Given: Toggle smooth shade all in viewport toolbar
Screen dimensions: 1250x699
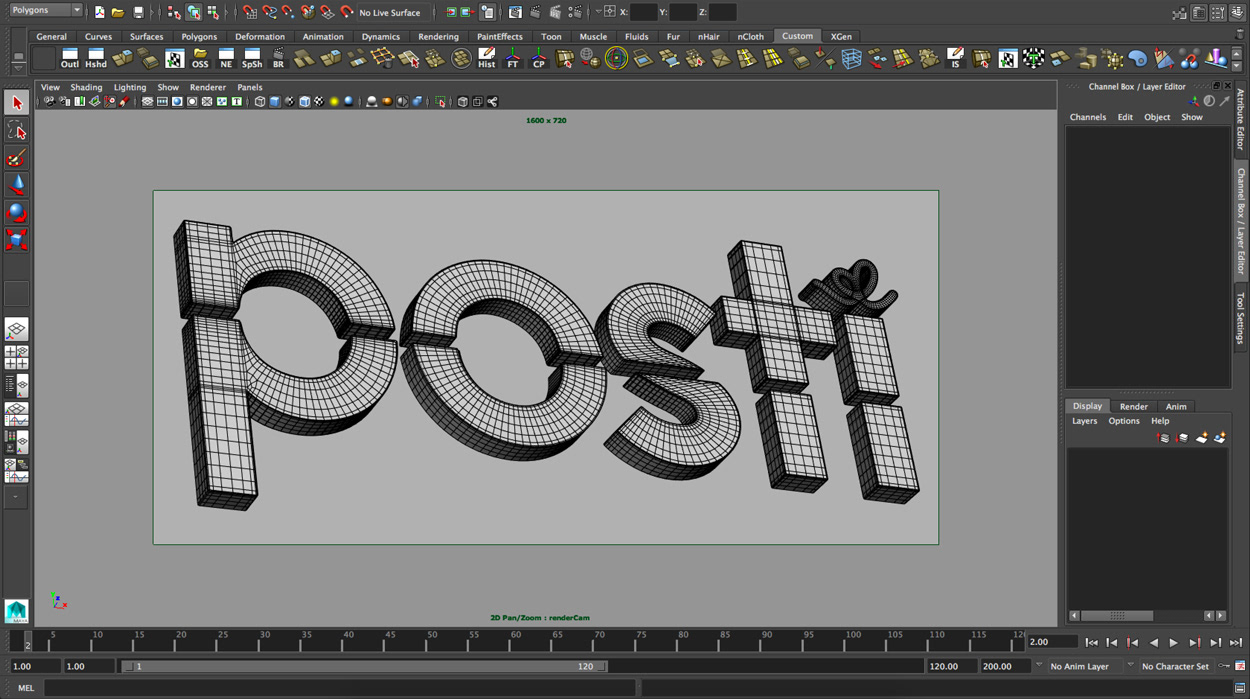Looking at the screenshot, I should coord(275,101).
